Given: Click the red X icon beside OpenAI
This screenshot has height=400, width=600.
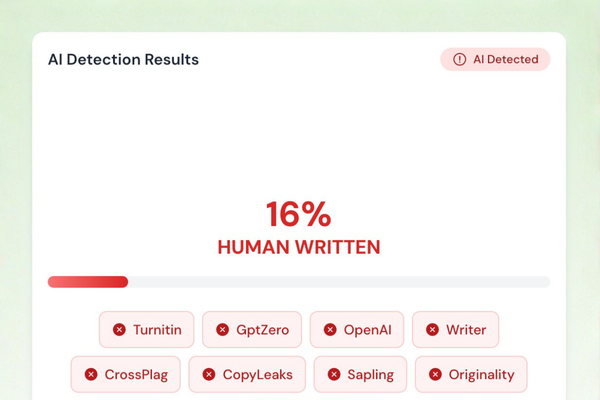Looking at the screenshot, I should point(330,330).
